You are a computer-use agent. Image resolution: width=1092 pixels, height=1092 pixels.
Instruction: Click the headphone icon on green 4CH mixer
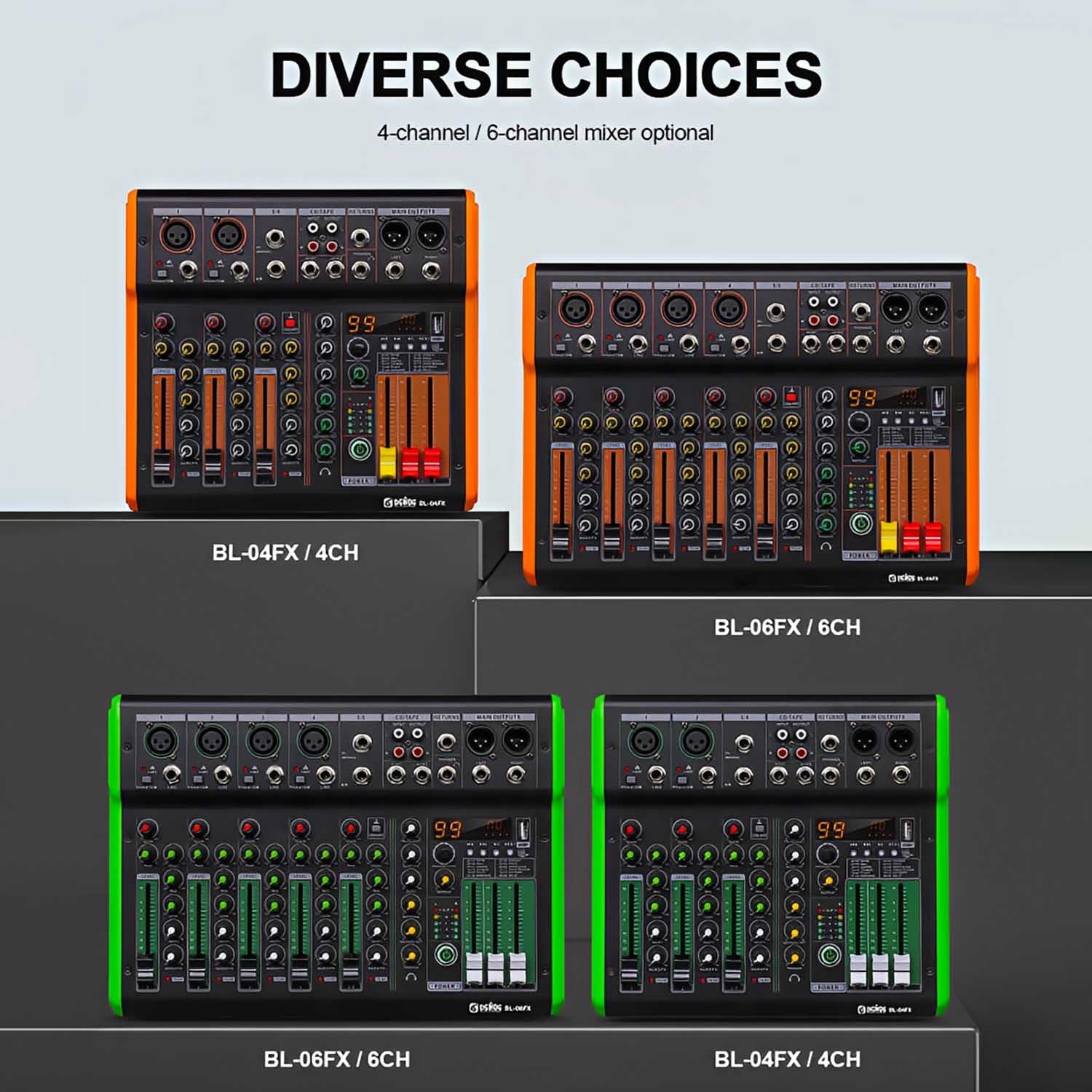[794, 977]
